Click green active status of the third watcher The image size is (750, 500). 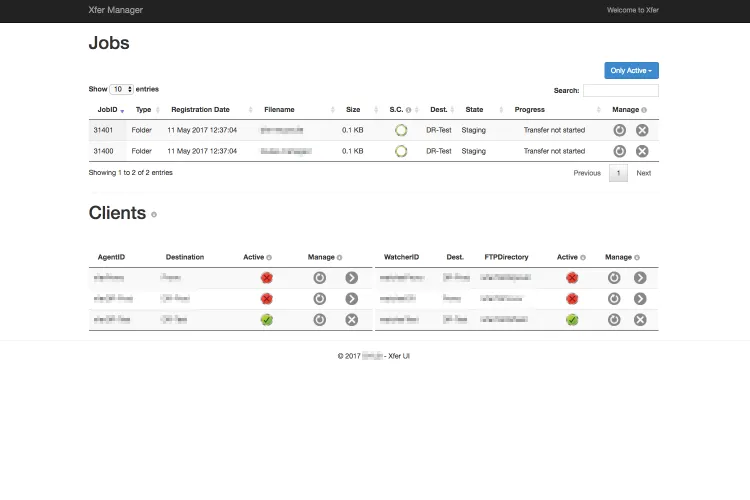coord(572,320)
